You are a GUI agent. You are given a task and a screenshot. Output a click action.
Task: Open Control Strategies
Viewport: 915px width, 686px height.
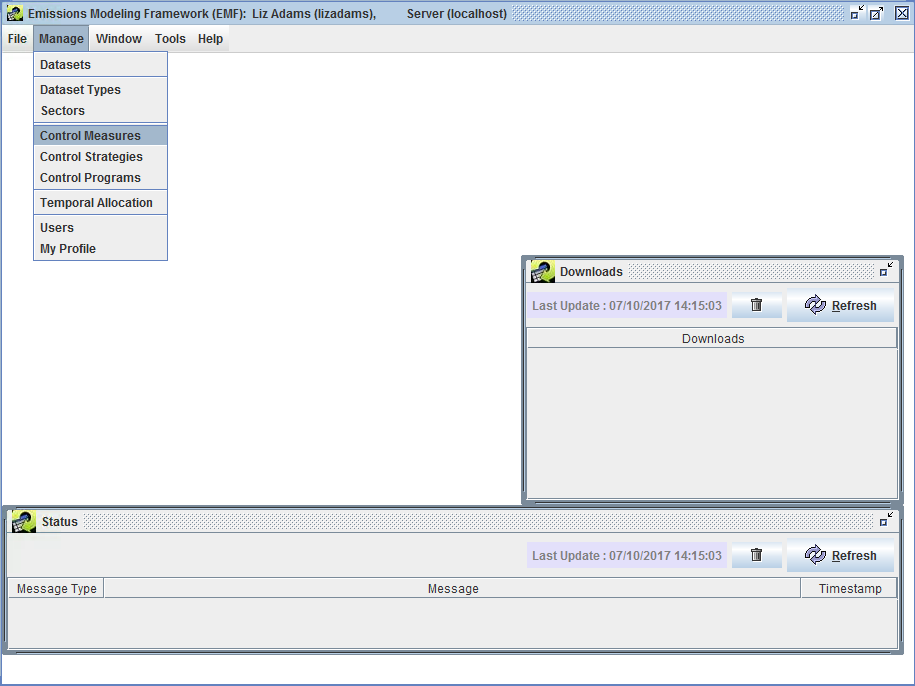pyautogui.click(x=90, y=156)
